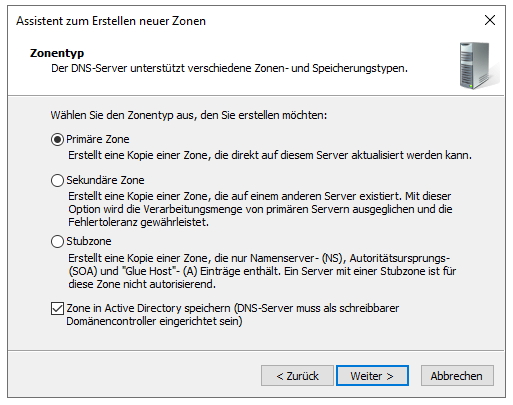The width and height of the screenshot is (513, 405).
Task: Close the zone wizard with X
Action: [x=490, y=20]
